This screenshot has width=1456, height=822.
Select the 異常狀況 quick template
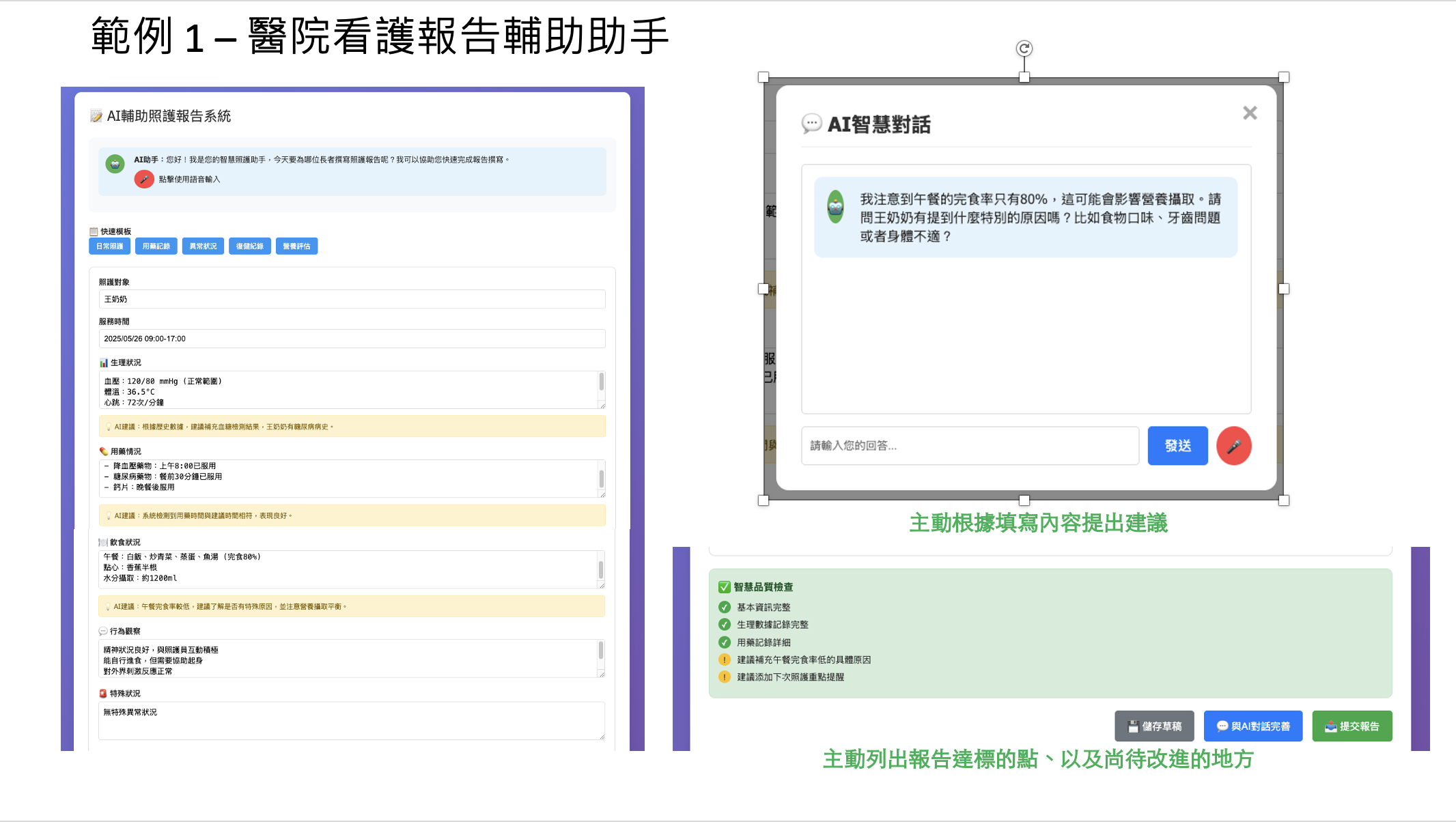pos(203,246)
